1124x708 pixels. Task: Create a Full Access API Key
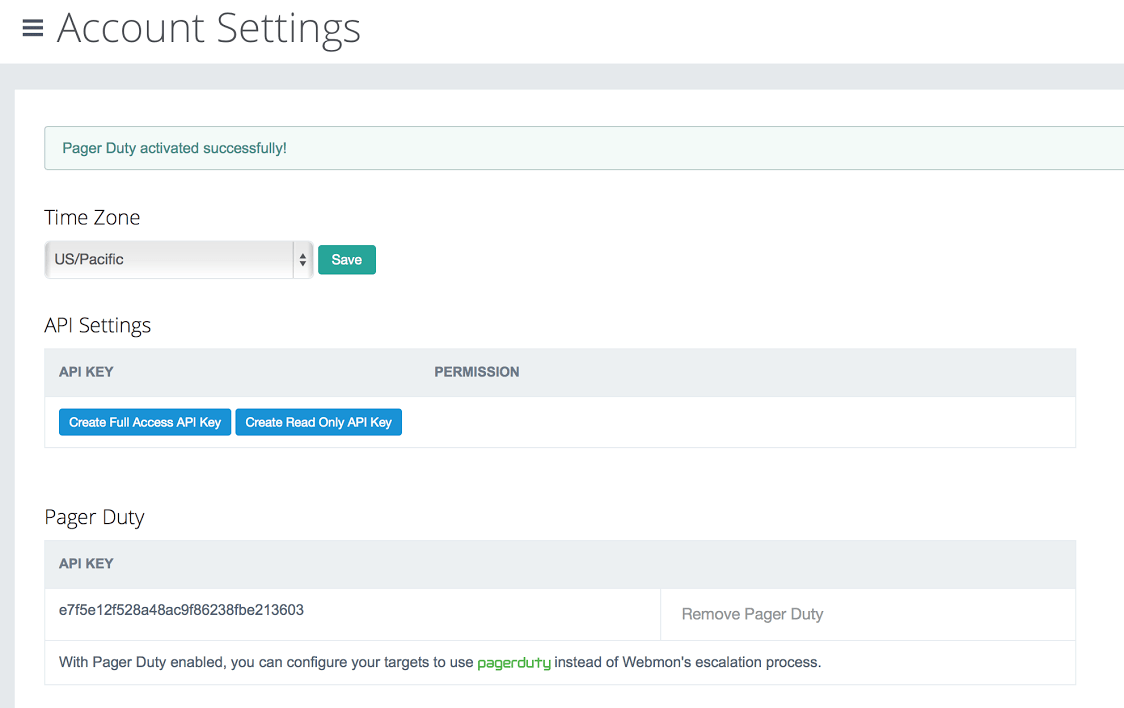tap(145, 422)
